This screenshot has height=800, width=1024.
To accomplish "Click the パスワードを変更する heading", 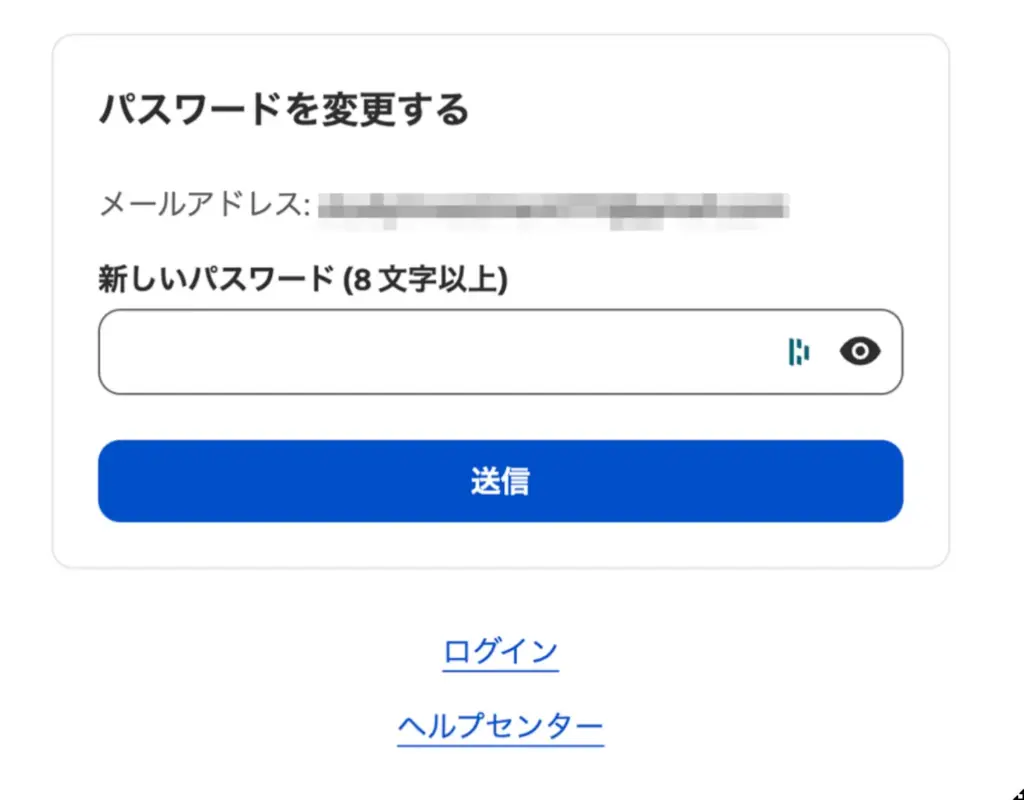I will [x=283, y=109].
